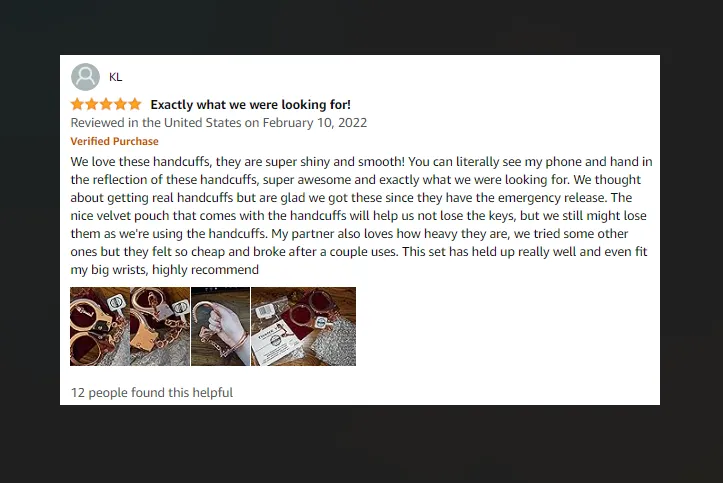Click the final words "highly recommend" in review

point(205,270)
